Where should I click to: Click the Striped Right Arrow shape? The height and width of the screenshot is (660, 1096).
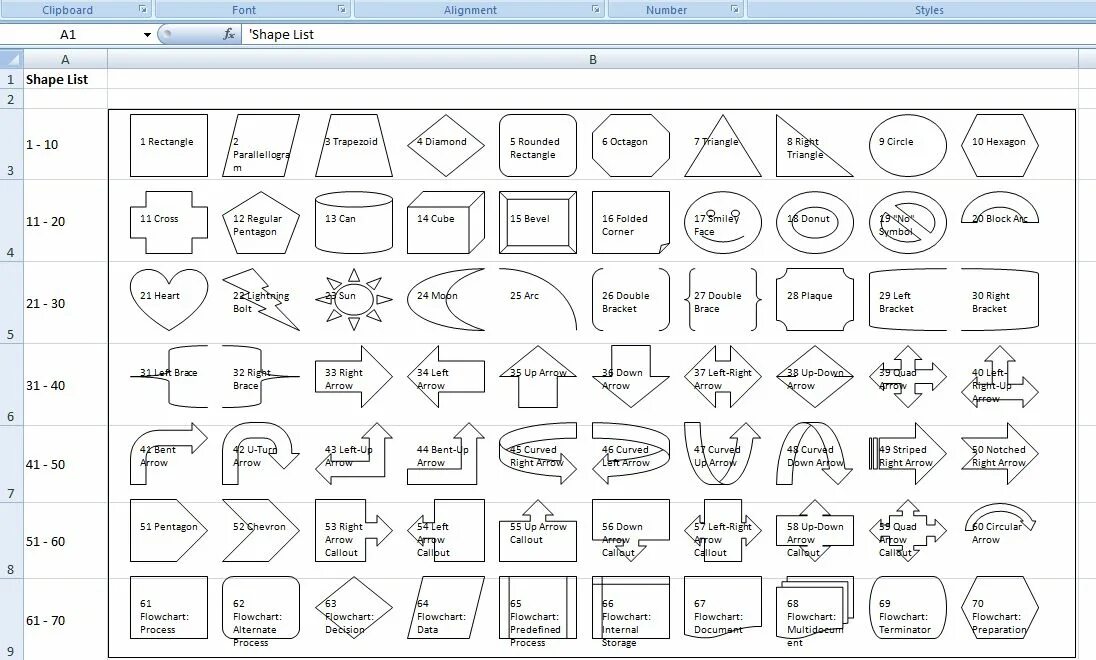(x=907, y=455)
